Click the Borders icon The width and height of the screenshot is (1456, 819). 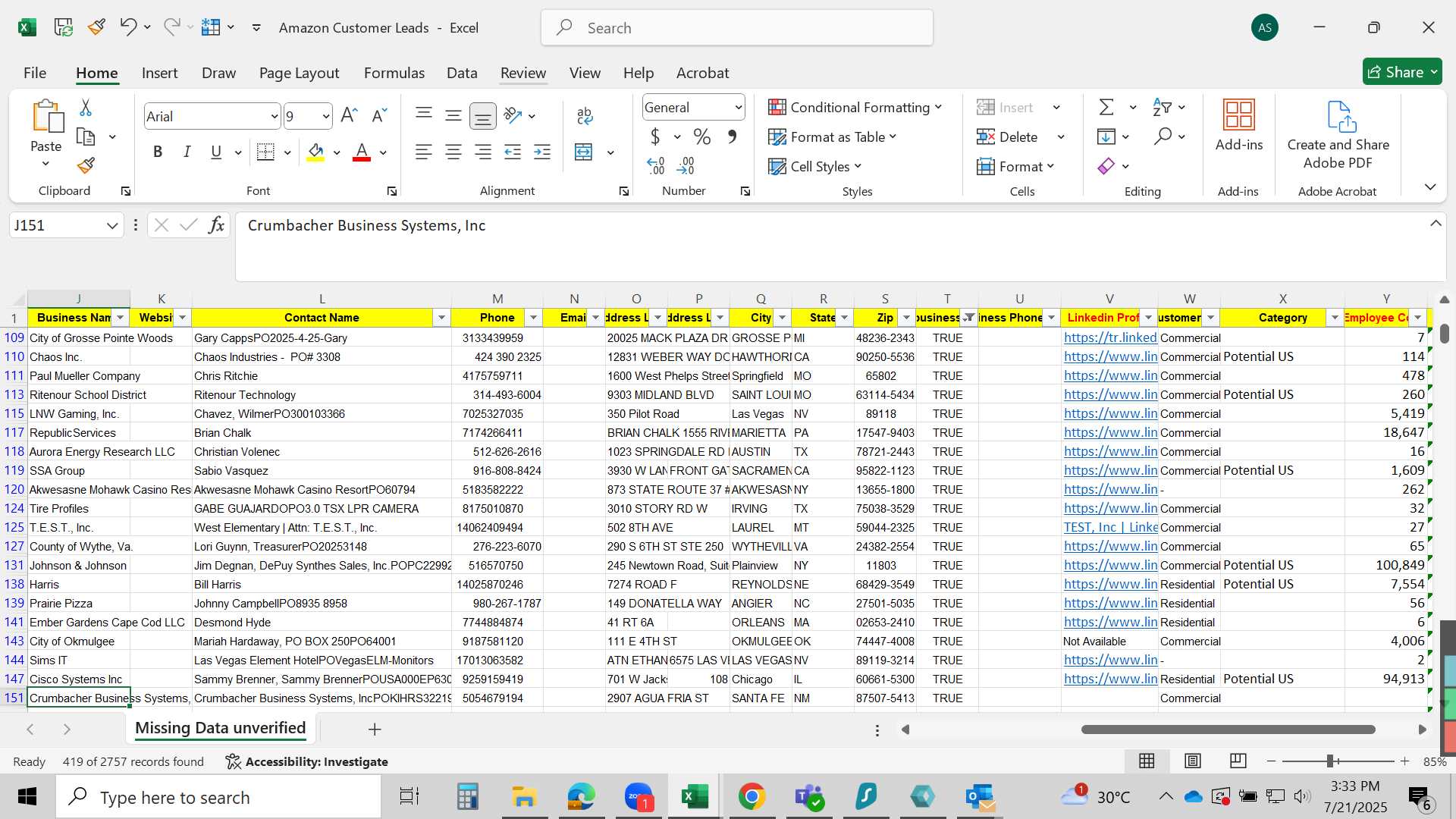pyautogui.click(x=265, y=152)
